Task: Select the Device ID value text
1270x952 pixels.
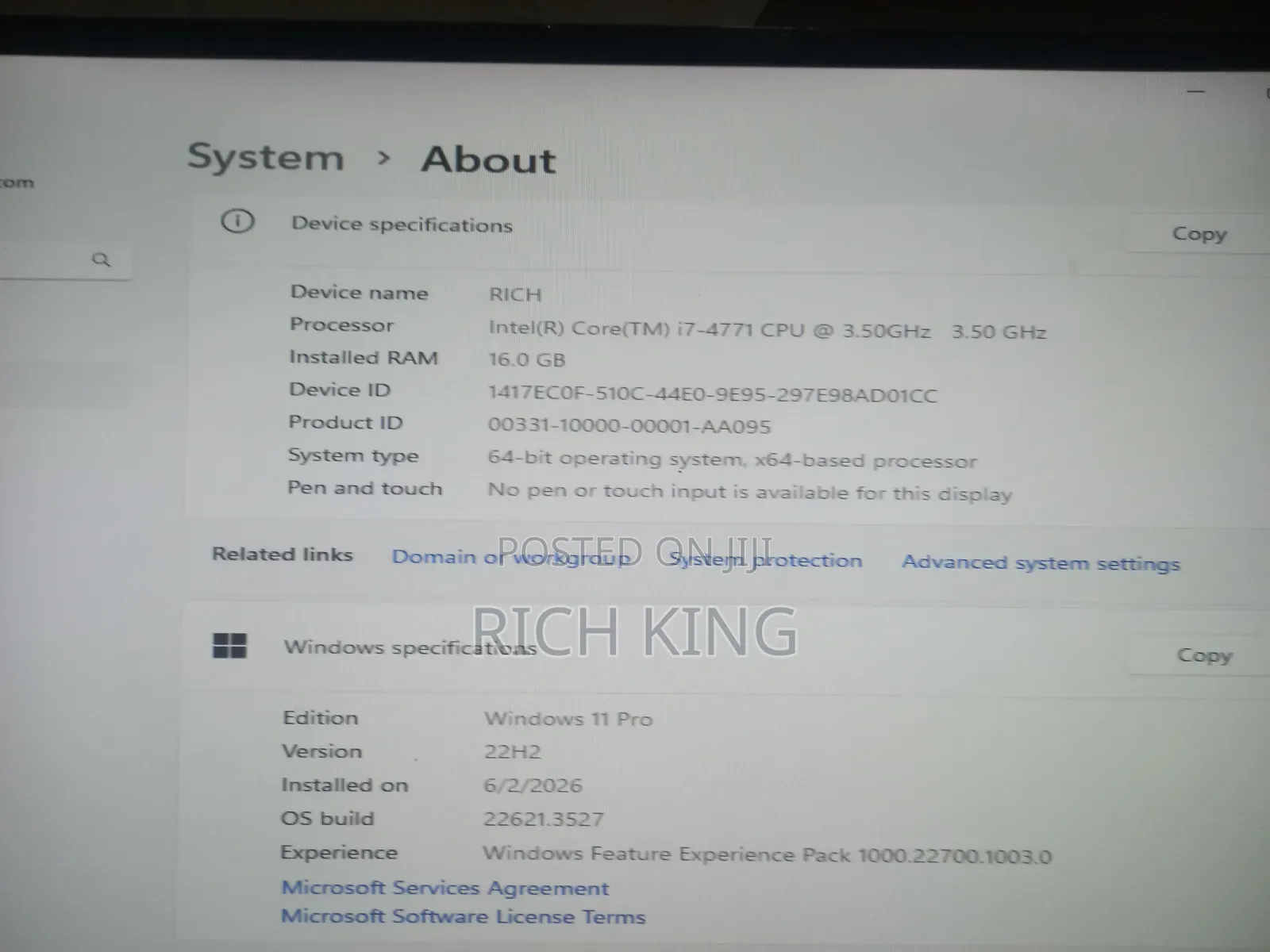Action: pyautogui.click(x=713, y=393)
